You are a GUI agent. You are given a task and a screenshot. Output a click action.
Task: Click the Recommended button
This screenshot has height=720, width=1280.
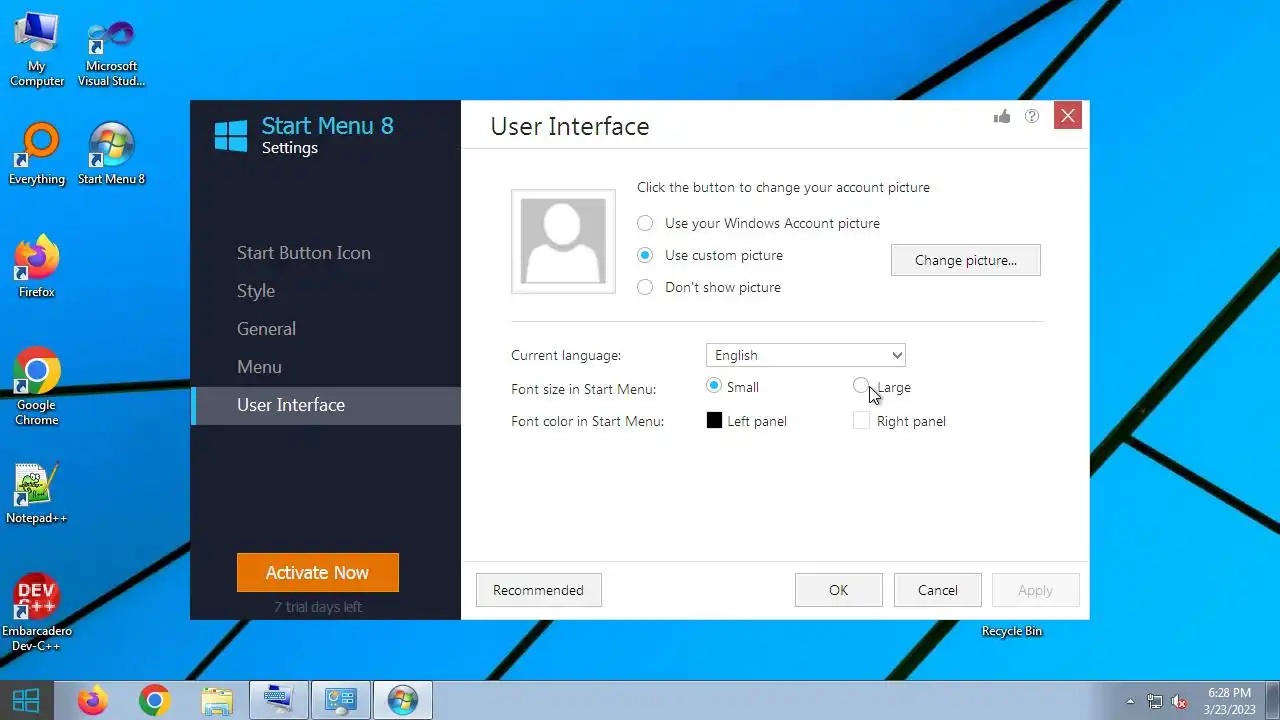pos(538,590)
